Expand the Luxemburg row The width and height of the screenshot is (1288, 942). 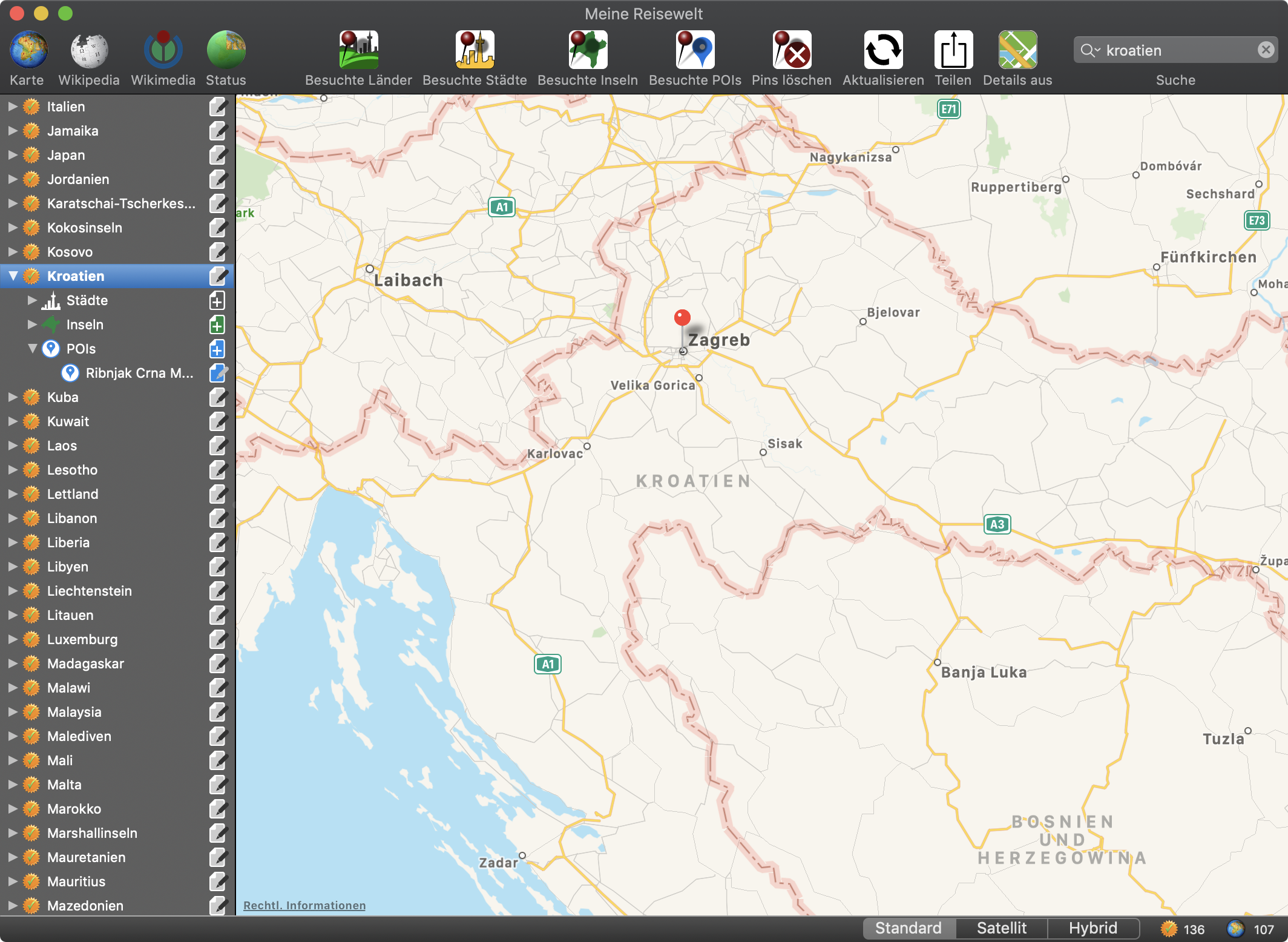13,639
